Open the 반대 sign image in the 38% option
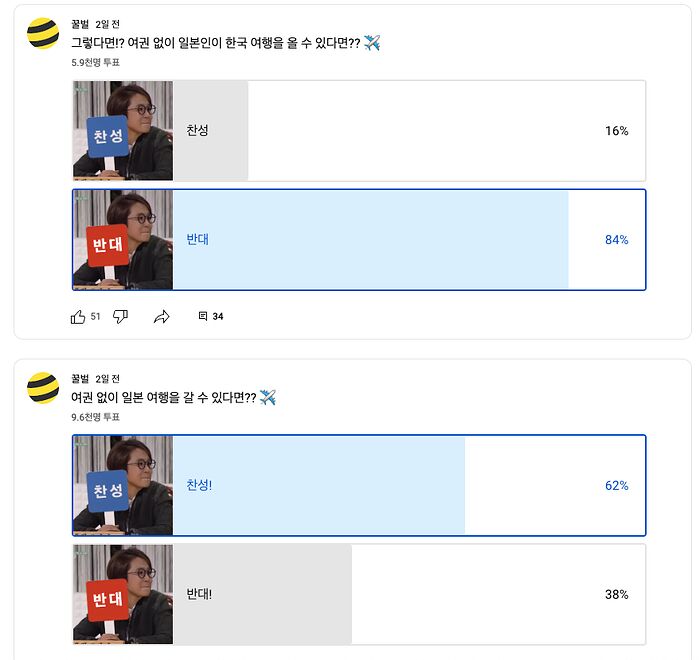The width and height of the screenshot is (700, 660). [123, 594]
